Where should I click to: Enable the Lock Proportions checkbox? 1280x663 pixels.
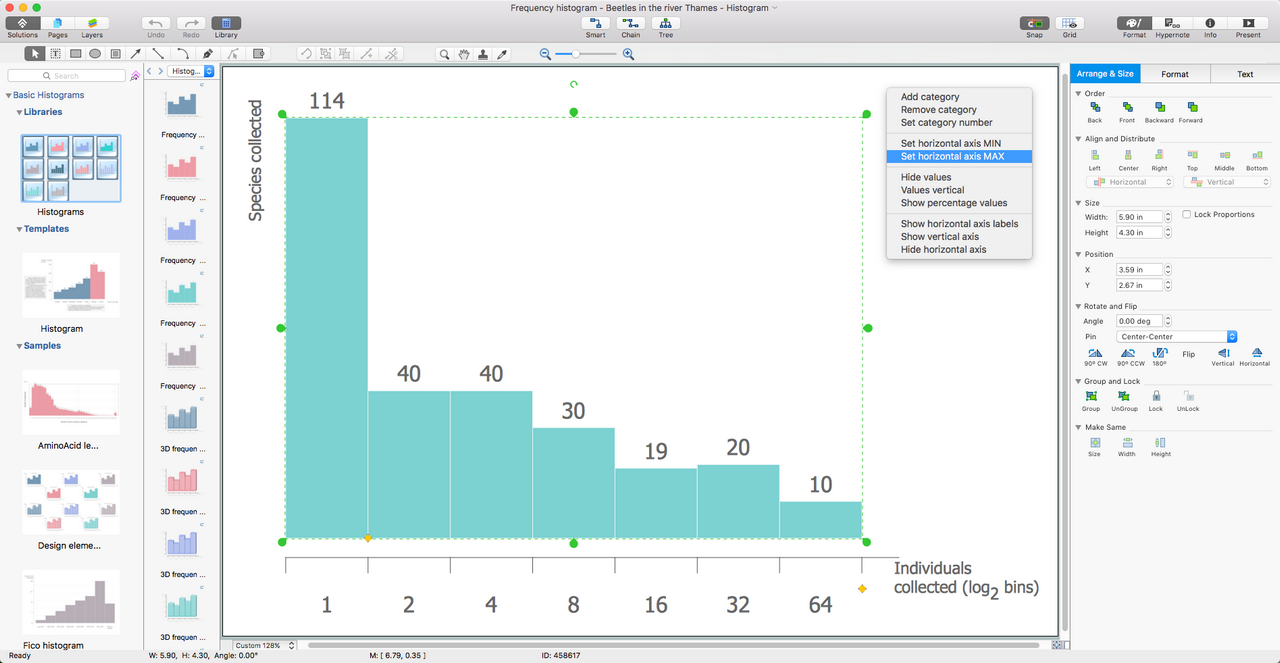click(x=1186, y=214)
